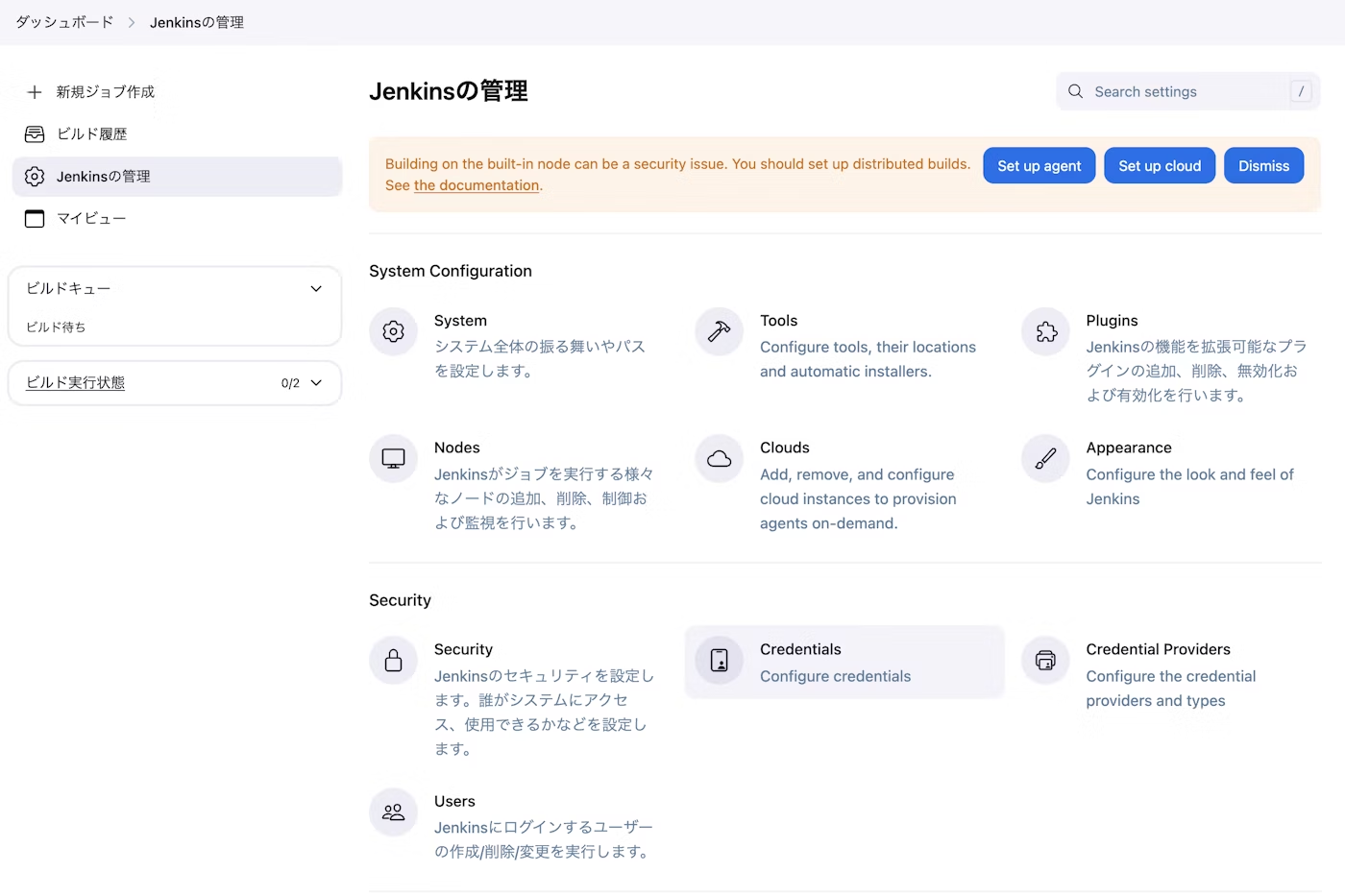Open the 新規ジョブ作成 menu item

177,92
